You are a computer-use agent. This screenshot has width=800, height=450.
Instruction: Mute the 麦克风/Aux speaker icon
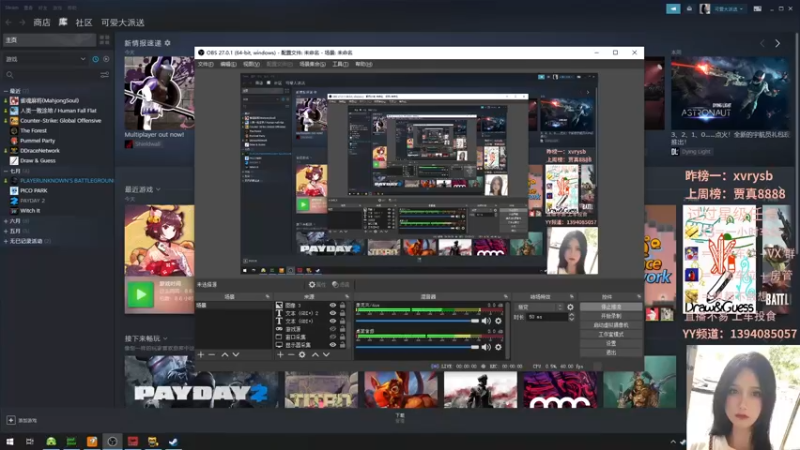pos(486,321)
